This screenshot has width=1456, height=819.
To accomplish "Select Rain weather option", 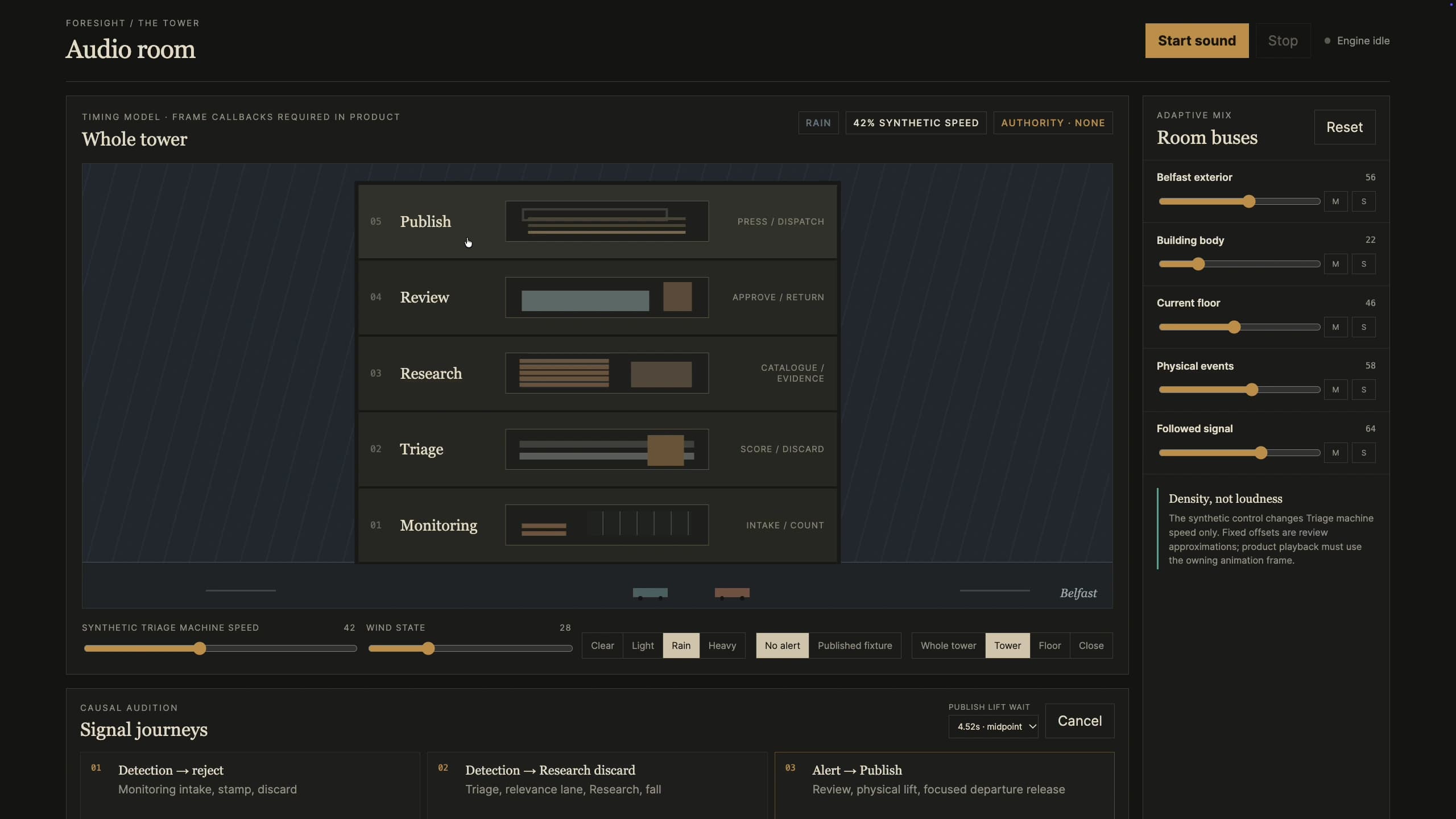I will pyautogui.click(x=681, y=646).
